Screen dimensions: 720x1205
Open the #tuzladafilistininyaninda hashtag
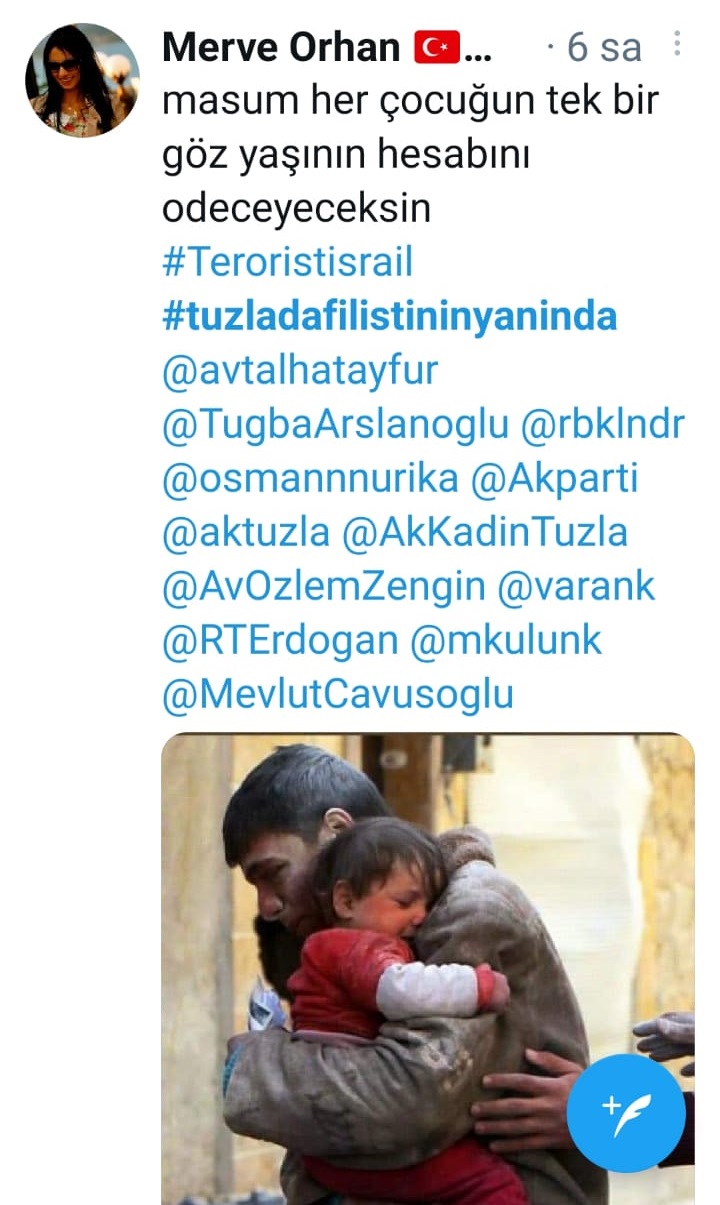[389, 317]
